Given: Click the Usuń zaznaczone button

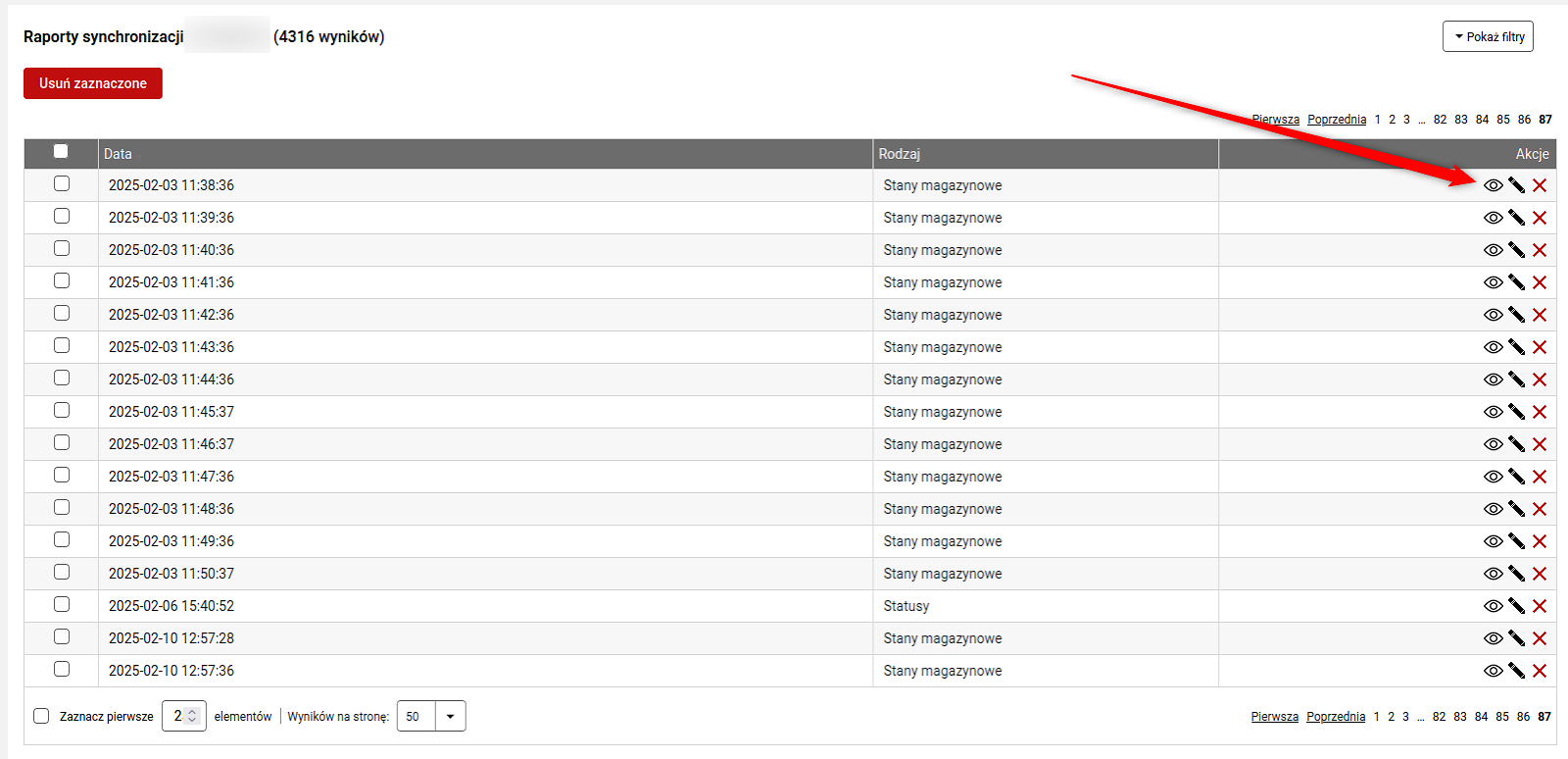Looking at the screenshot, I should tap(93, 83).
